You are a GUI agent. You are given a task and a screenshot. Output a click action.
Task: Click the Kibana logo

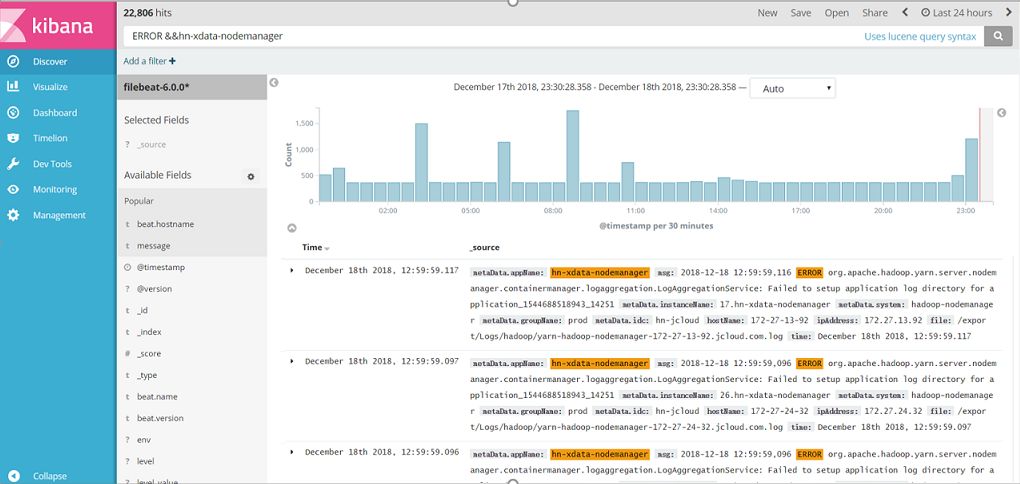tap(58, 25)
